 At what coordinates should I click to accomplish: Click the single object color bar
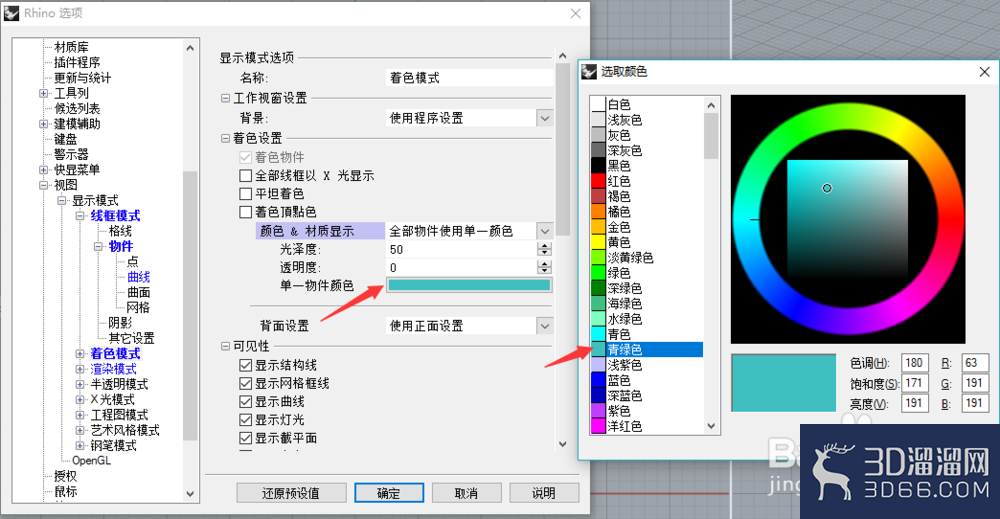coord(469,285)
